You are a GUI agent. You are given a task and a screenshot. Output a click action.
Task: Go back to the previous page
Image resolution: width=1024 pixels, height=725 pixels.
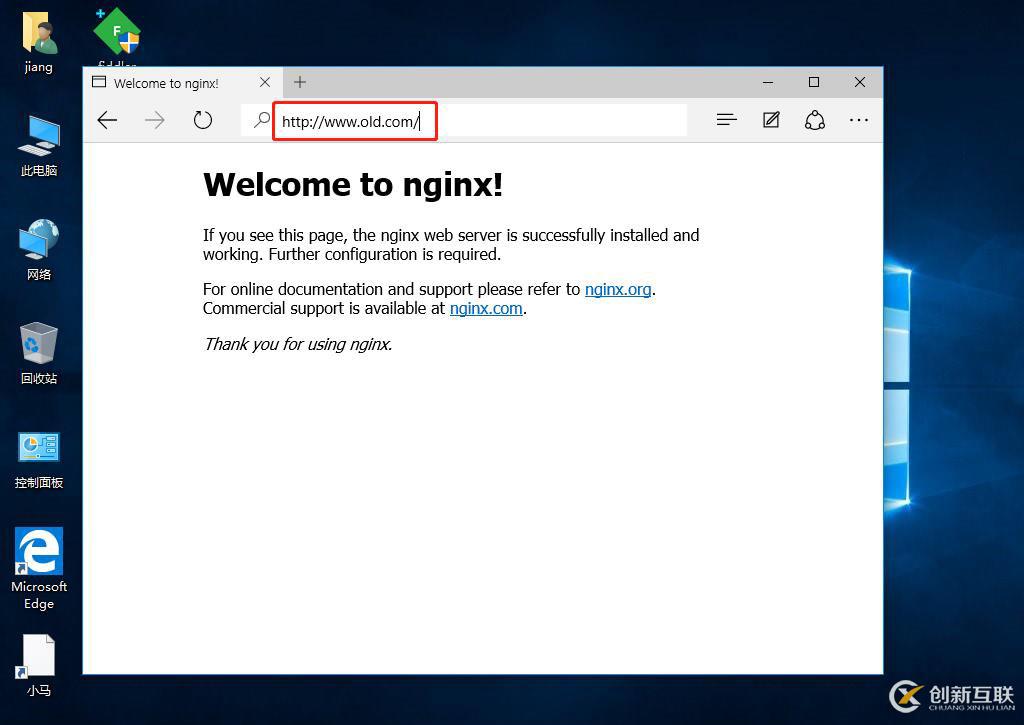107,120
